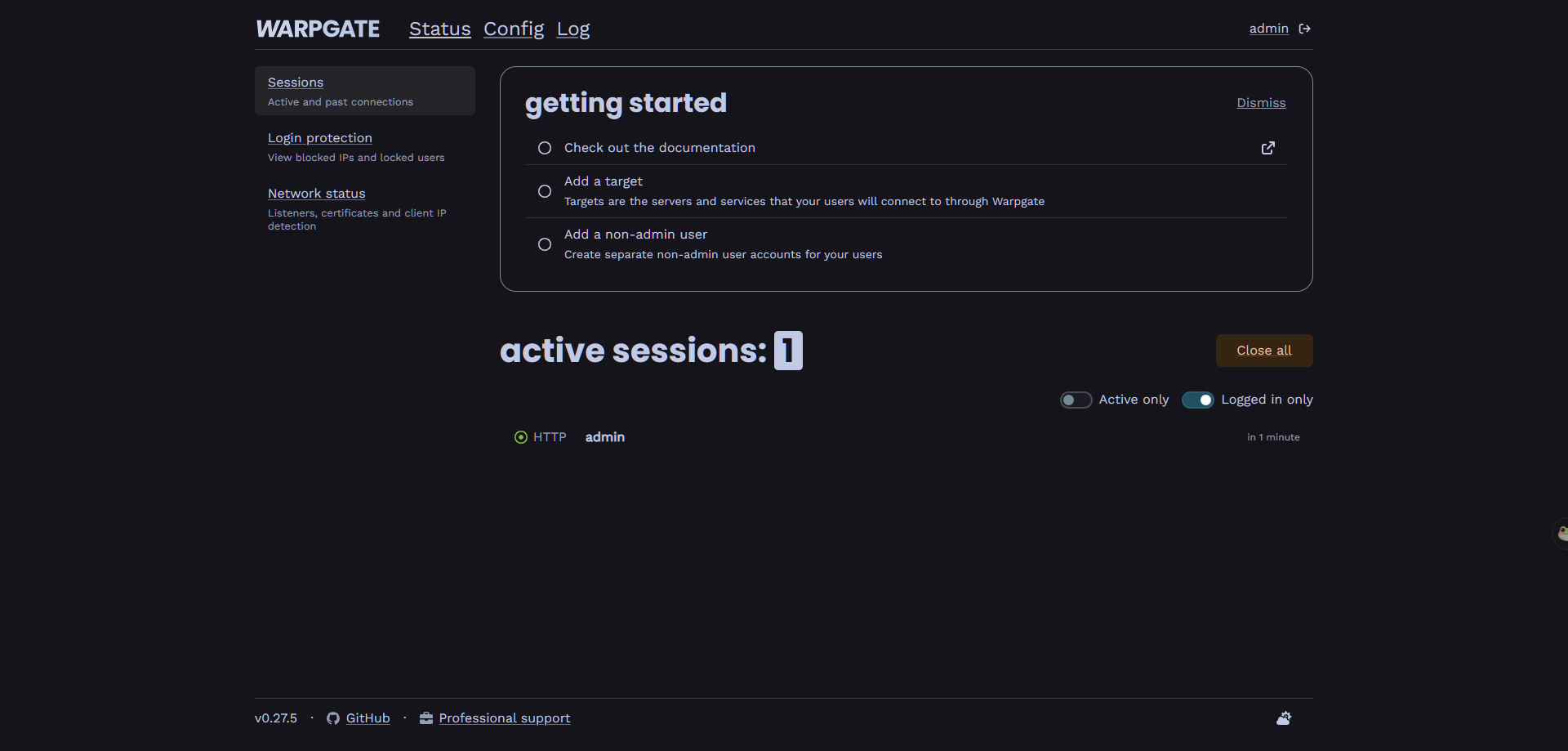Click 'Create separate non-admin user accounts' description
Image resolution: width=1568 pixels, height=751 pixels.
pos(723,255)
